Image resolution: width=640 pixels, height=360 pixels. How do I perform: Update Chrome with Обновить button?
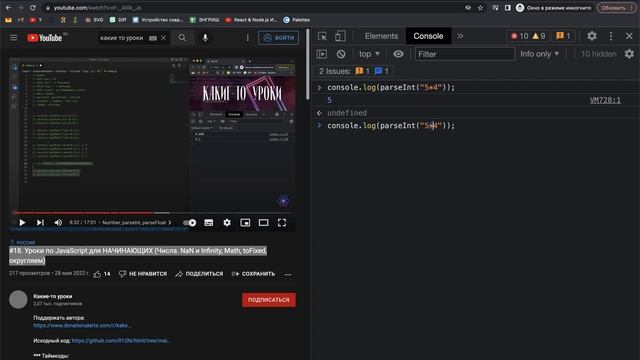(x=616, y=8)
